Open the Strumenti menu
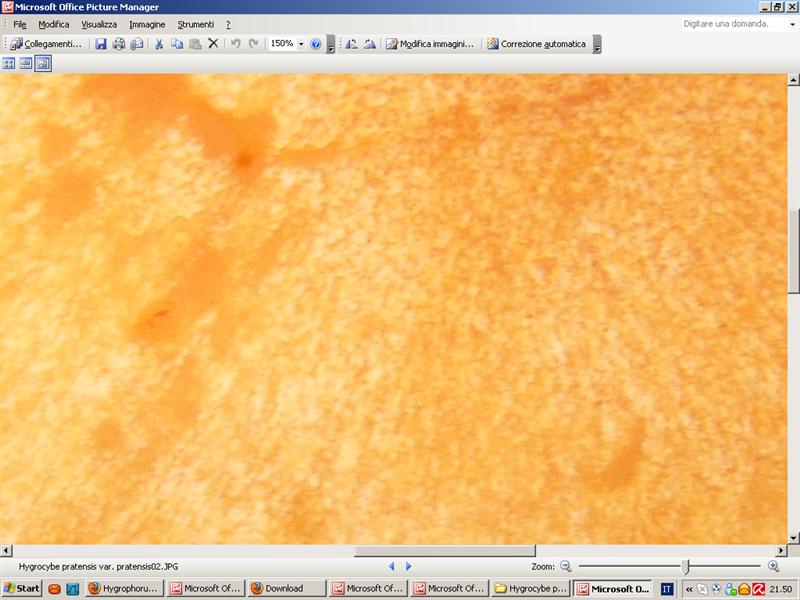Image resolution: width=800 pixels, height=600 pixels. pyautogui.click(x=195, y=24)
